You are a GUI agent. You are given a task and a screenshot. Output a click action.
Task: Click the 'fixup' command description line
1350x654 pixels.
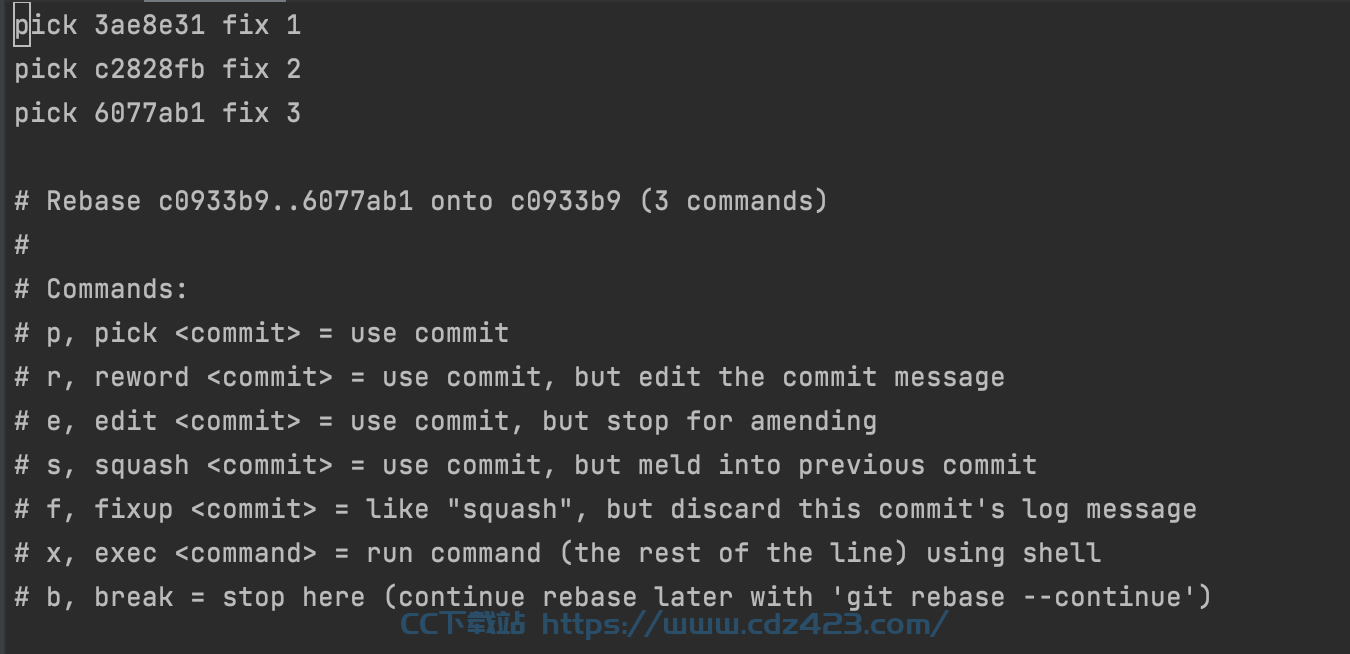tap(606, 509)
